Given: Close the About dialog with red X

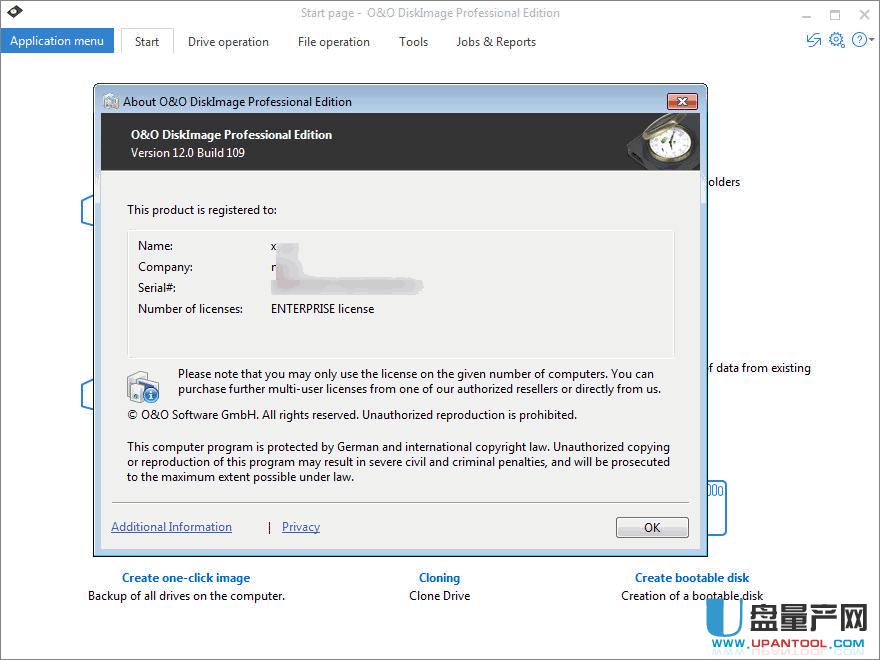Looking at the screenshot, I should pyautogui.click(x=681, y=101).
